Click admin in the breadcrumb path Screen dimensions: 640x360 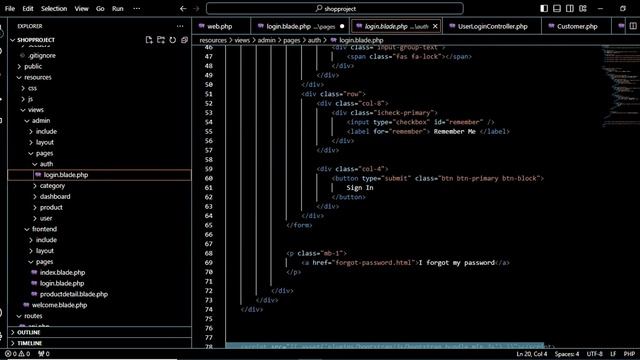coord(267,40)
